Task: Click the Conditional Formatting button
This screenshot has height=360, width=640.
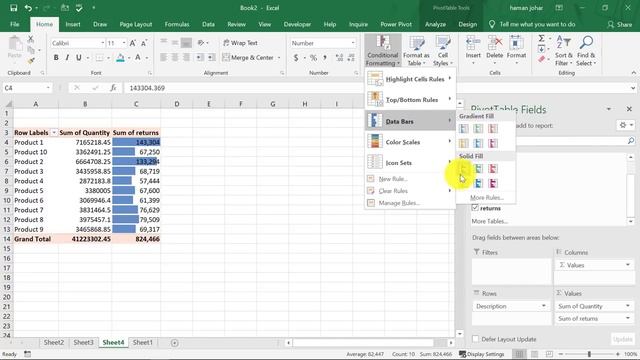Action: (x=382, y=51)
